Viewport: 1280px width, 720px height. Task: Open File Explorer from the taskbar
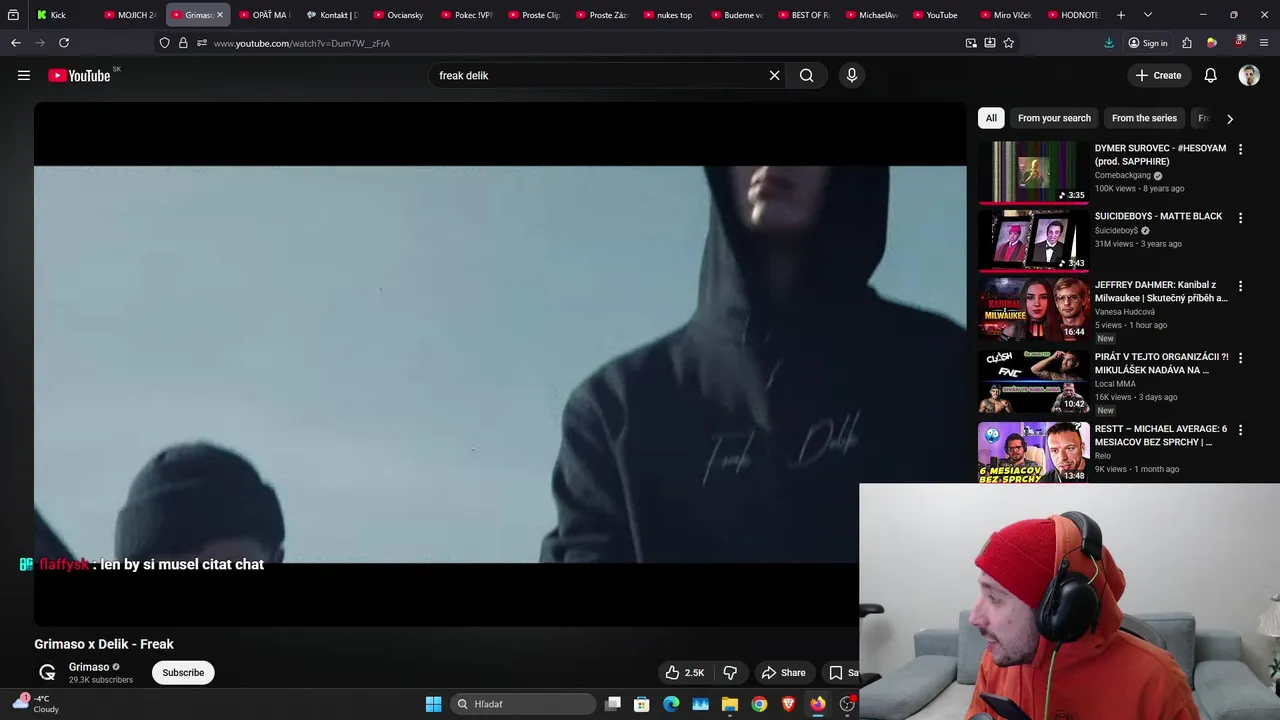[730, 704]
